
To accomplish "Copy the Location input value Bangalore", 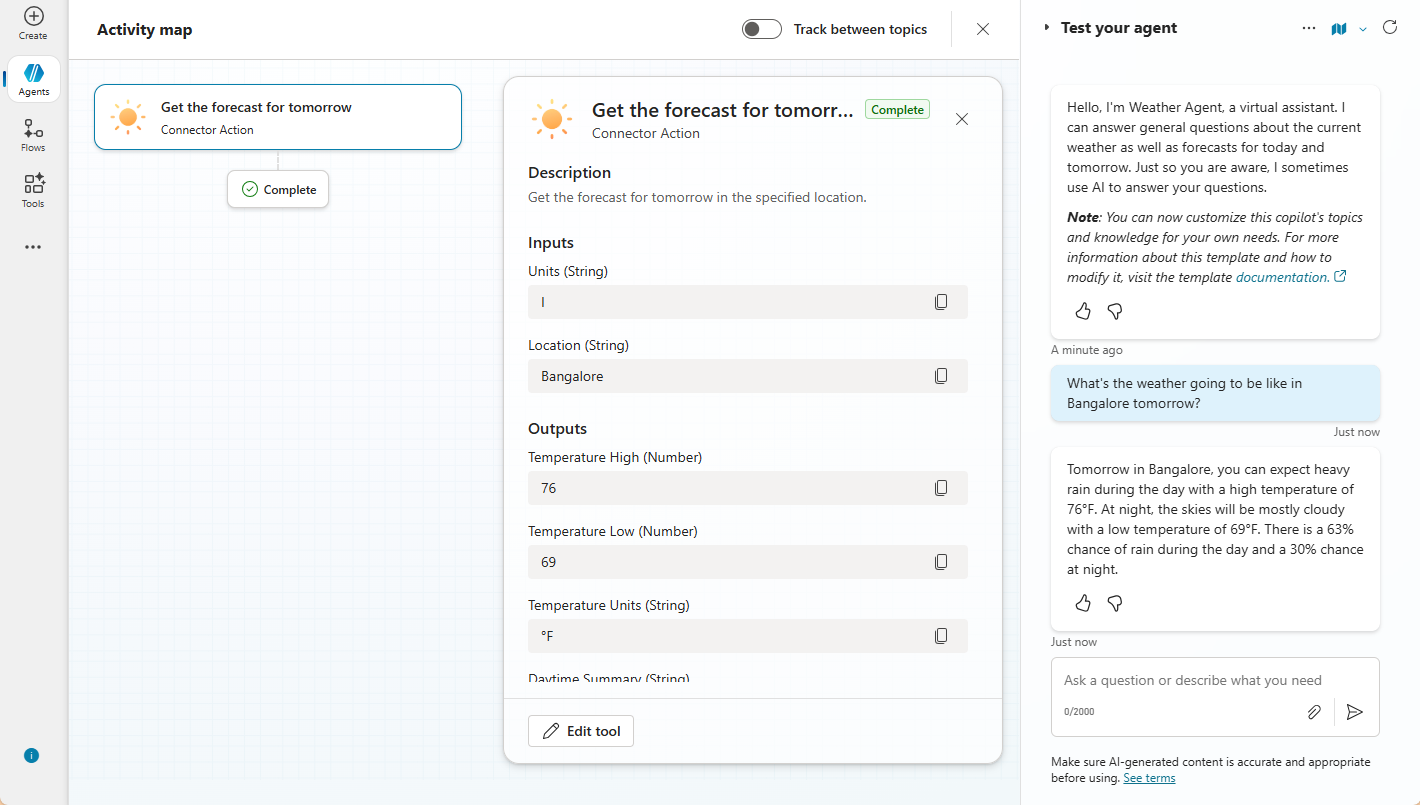I will (x=941, y=376).
